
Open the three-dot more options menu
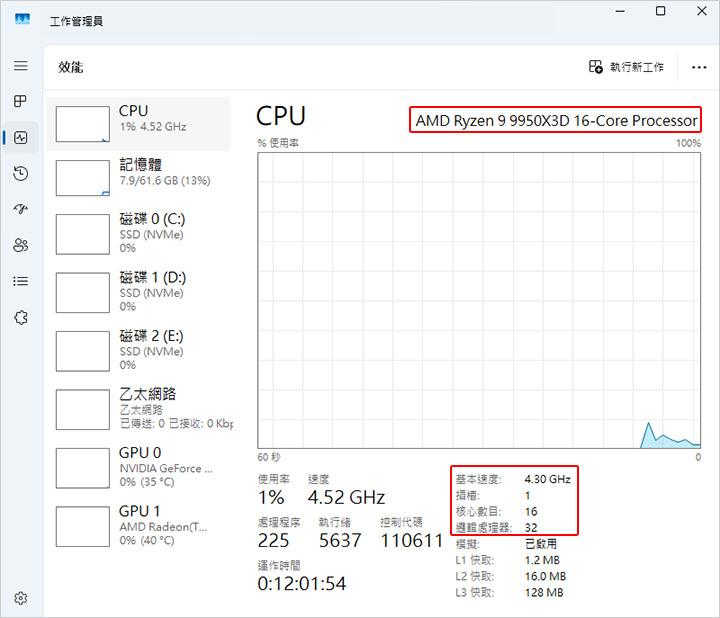tap(699, 67)
